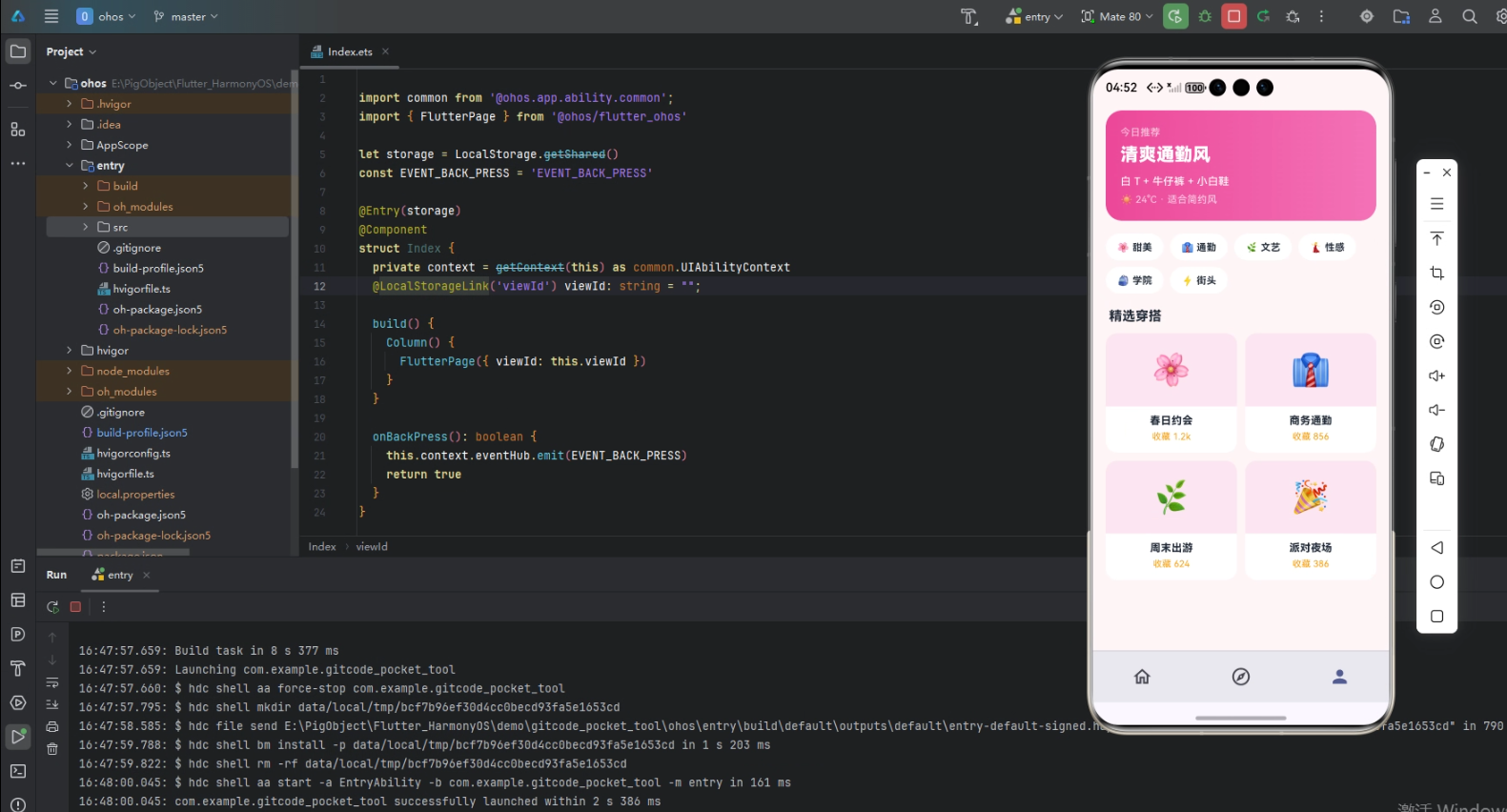Open the 派对夜场 outfit card
This screenshot has height=812, width=1507.
[1310, 519]
